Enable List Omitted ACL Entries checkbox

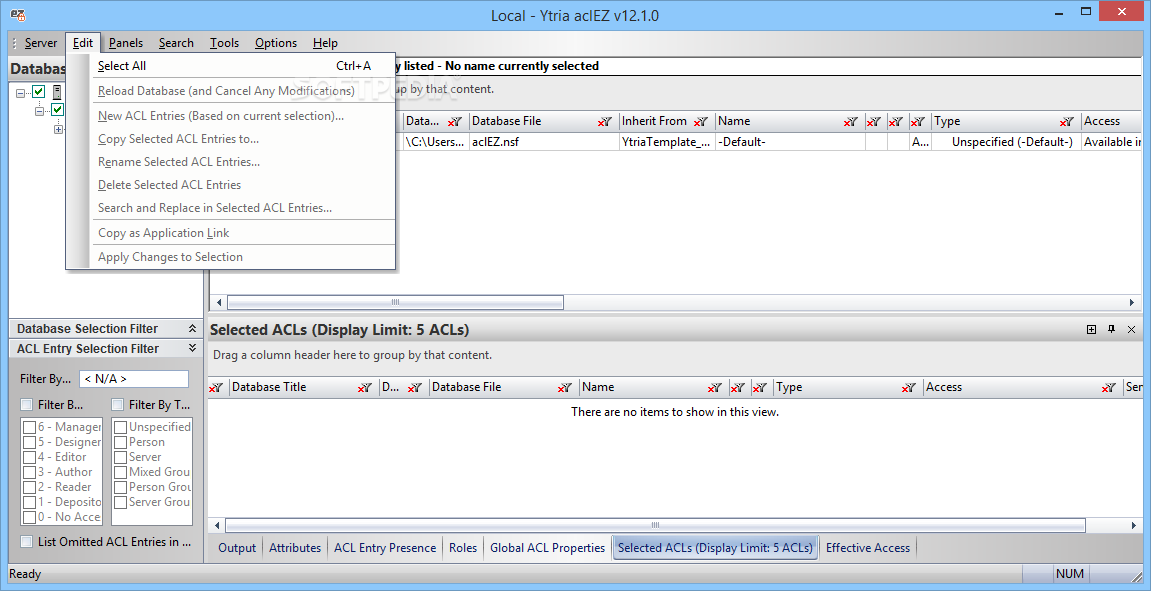(26, 542)
